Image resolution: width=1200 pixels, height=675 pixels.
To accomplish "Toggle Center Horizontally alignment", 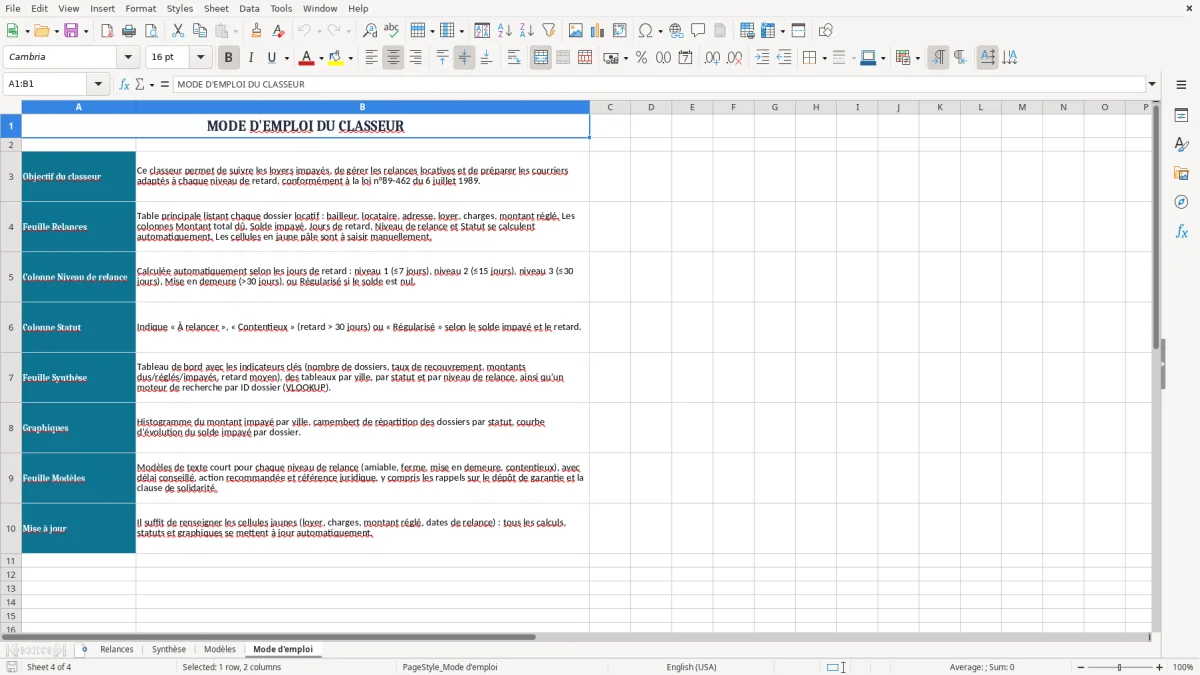I will click(393, 58).
